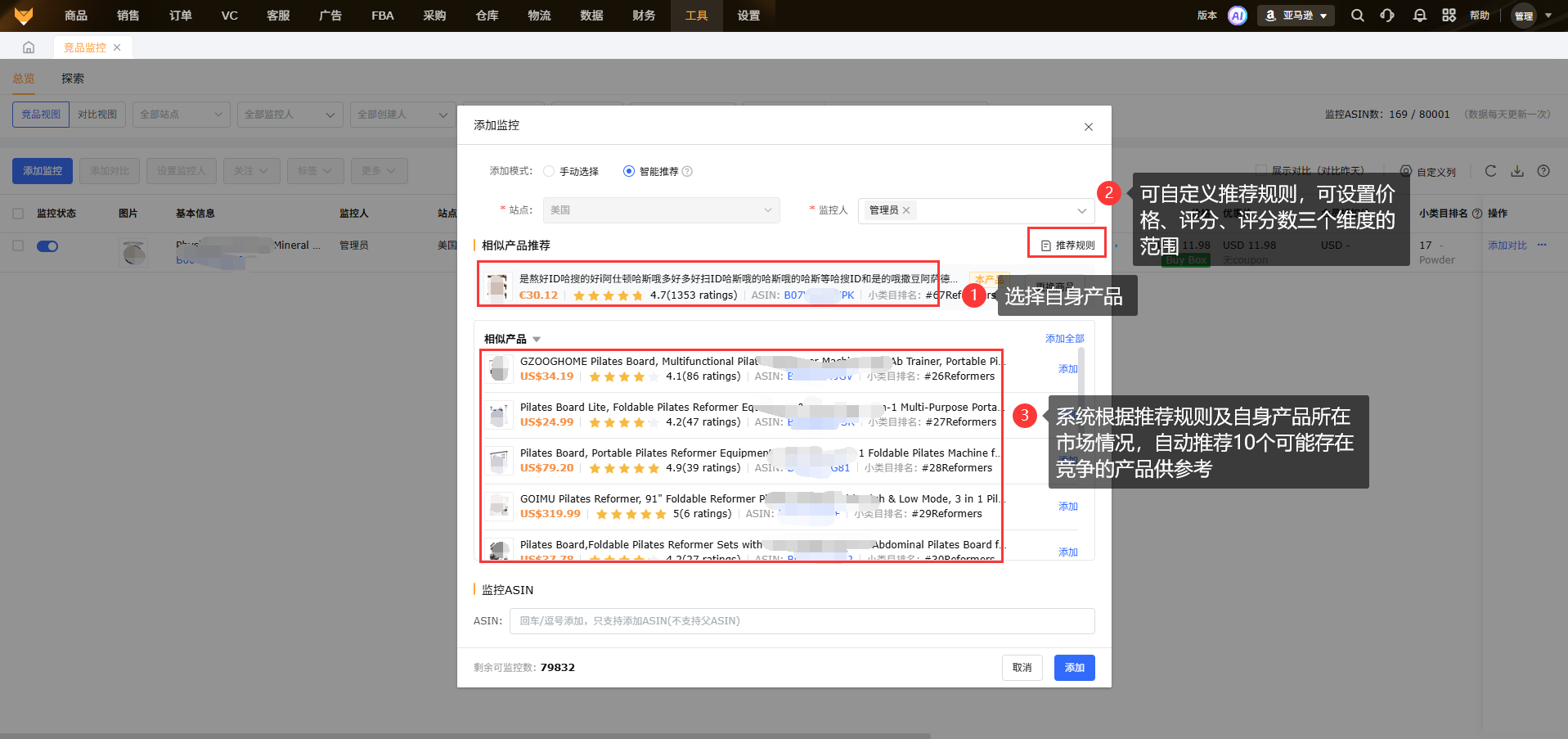Open the 全部站点 filter dropdown
Screen dimensions: 1568x739
(x=181, y=115)
